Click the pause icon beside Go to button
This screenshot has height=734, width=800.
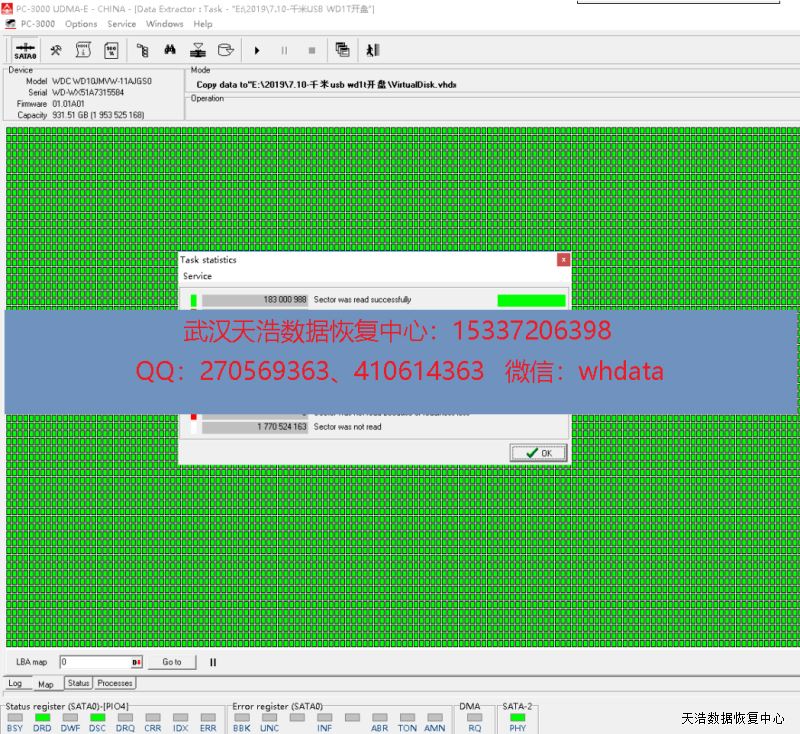click(x=213, y=662)
